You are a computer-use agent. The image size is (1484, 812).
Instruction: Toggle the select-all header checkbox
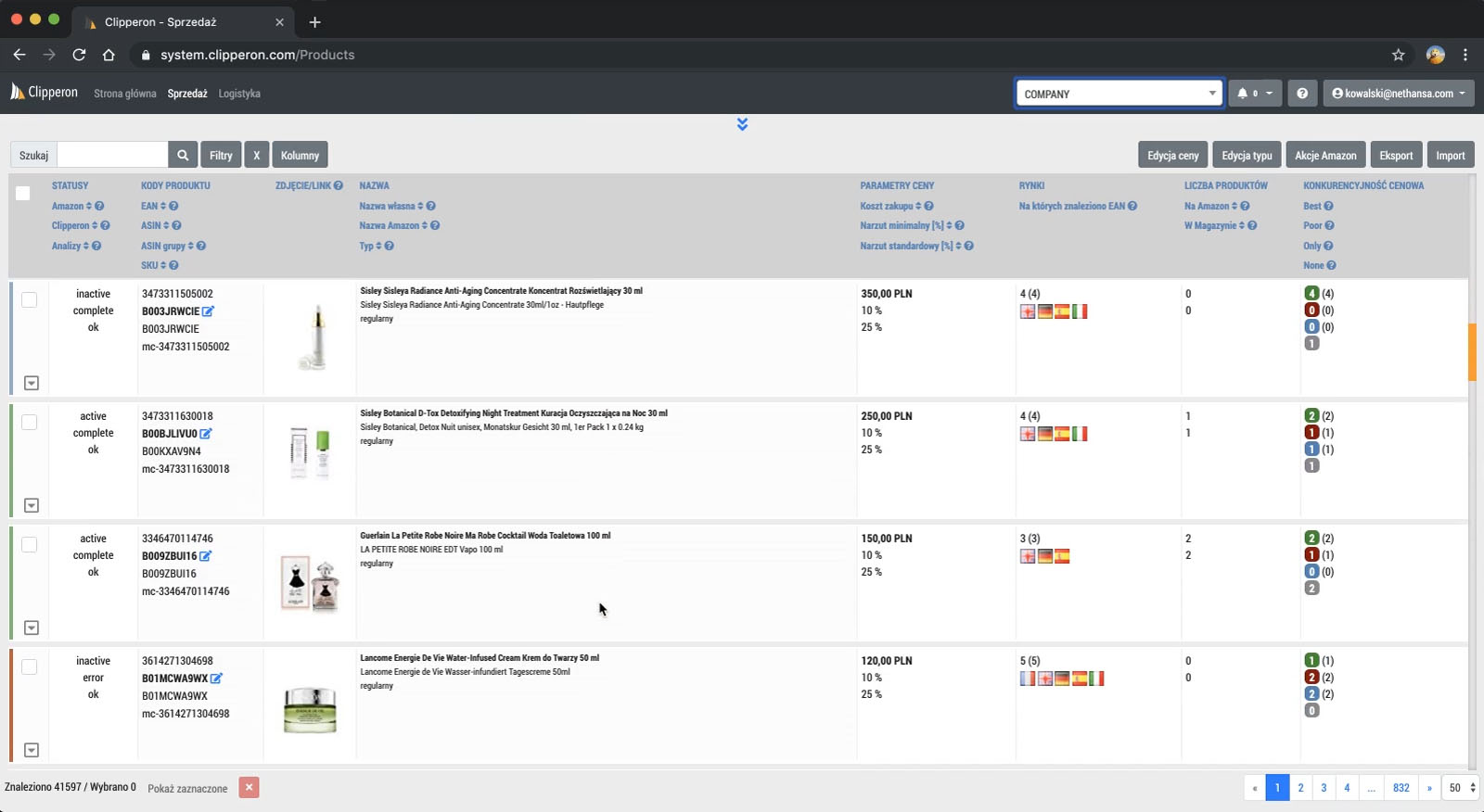click(x=23, y=193)
